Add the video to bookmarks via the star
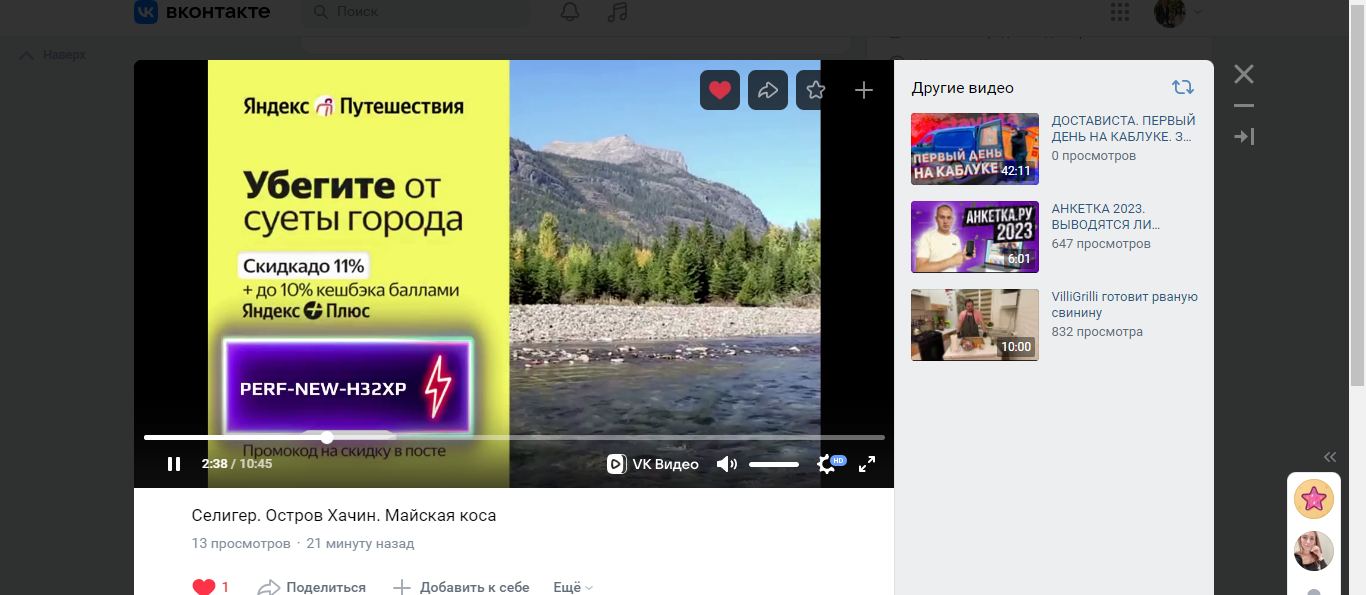Screen dimensions: 1366x595 [x=816, y=90]
